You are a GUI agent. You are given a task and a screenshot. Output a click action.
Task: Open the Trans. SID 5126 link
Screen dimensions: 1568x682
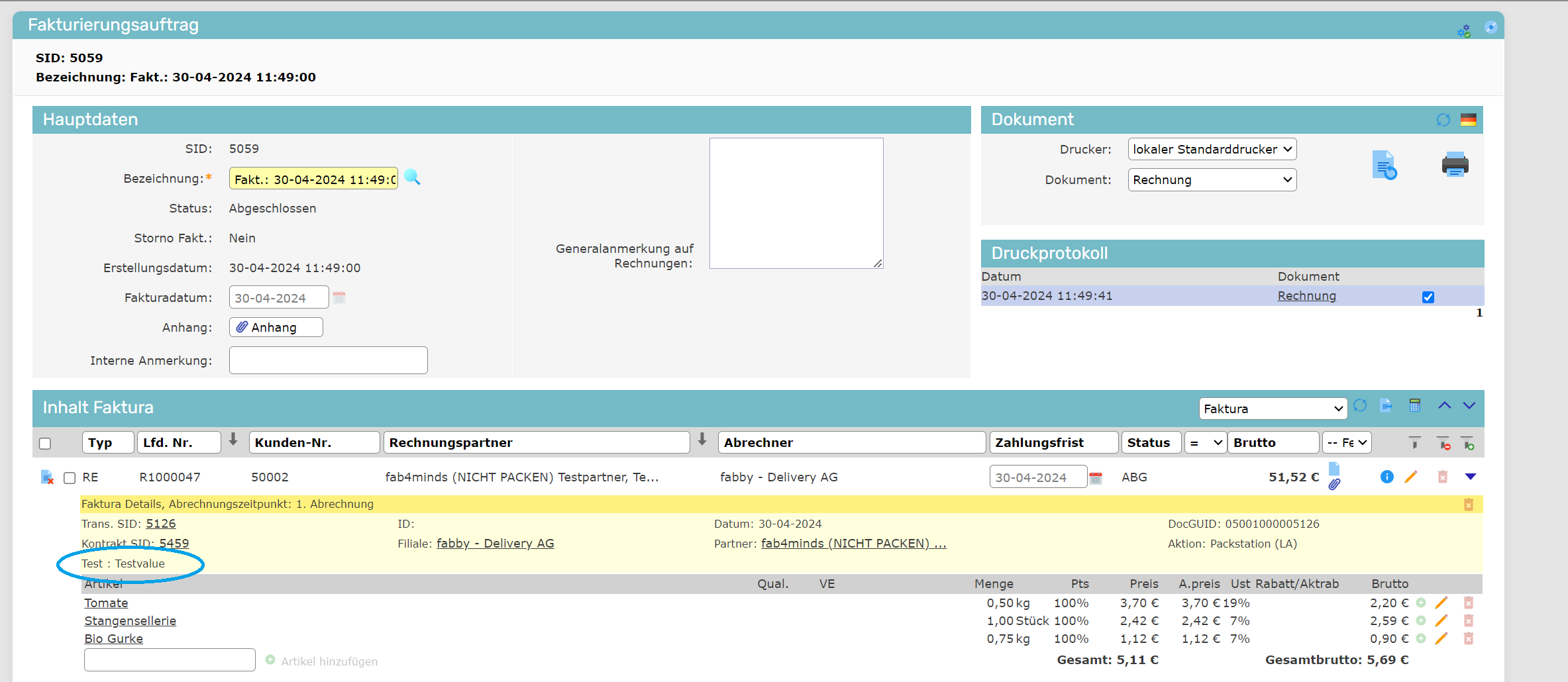tap(160, 524)
